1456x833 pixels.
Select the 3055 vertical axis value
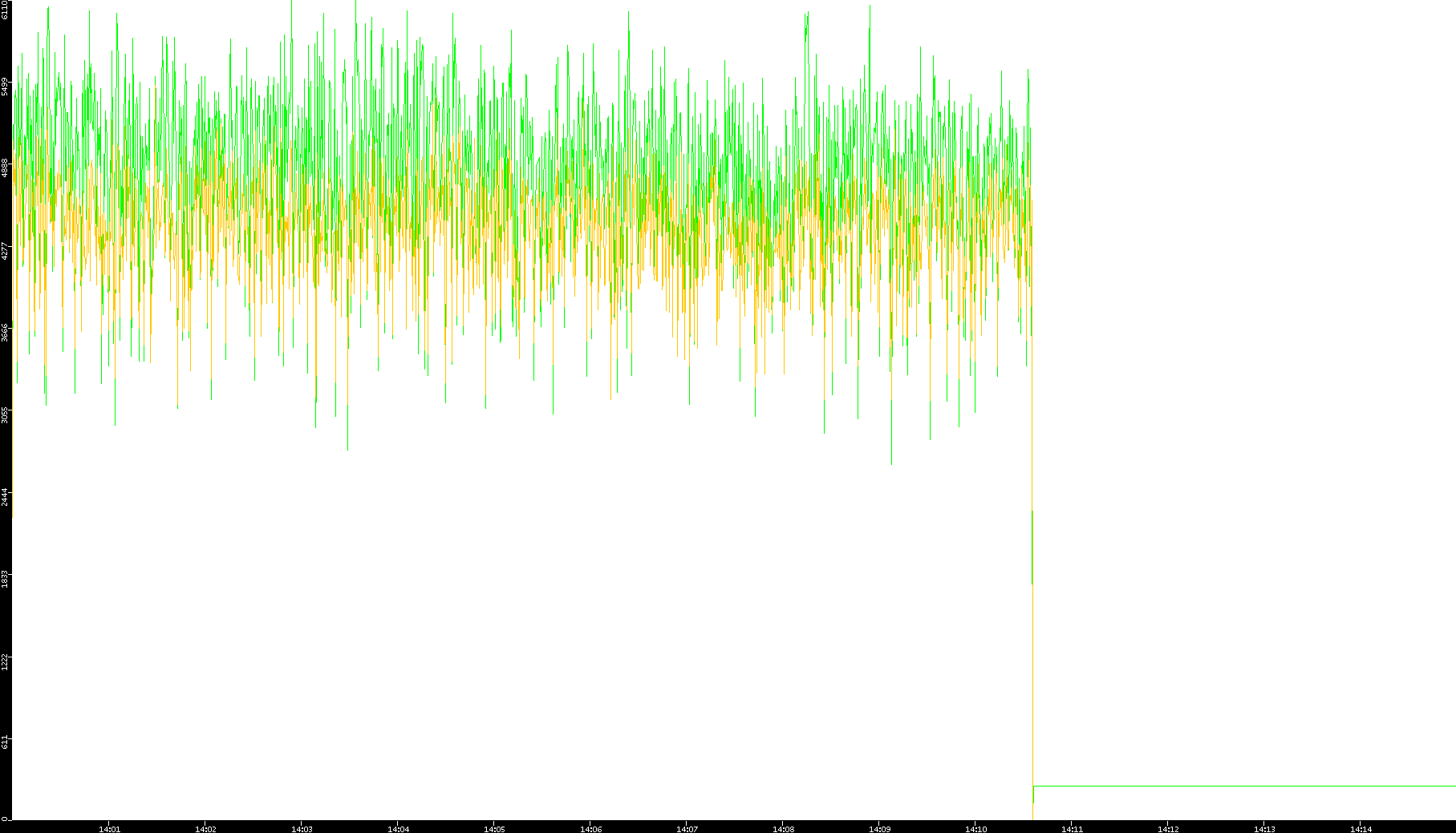coord(5,414)
